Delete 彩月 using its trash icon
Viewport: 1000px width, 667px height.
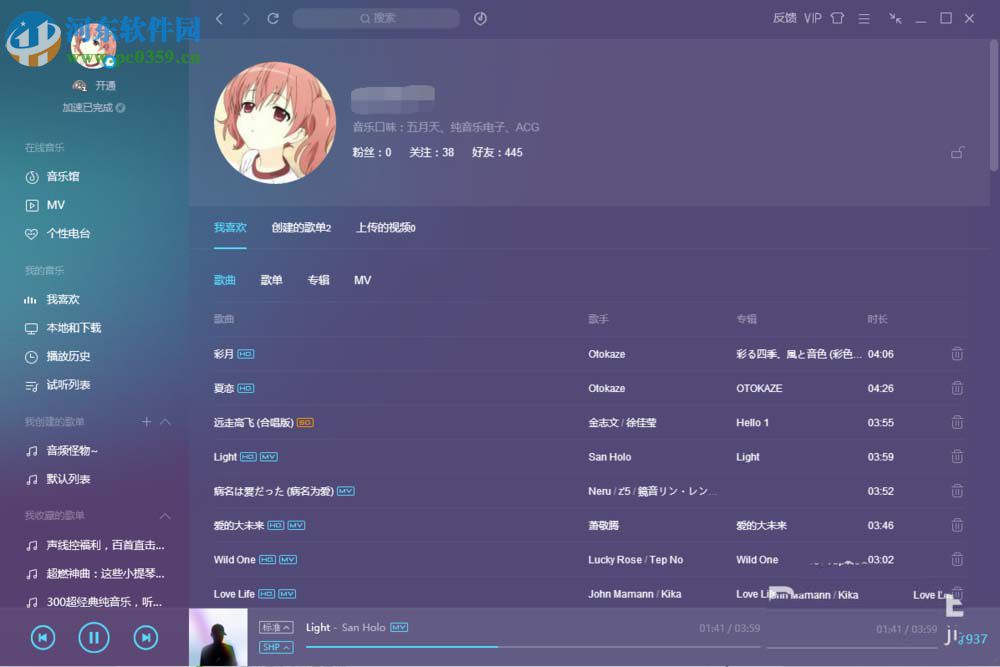coord(957,353)
